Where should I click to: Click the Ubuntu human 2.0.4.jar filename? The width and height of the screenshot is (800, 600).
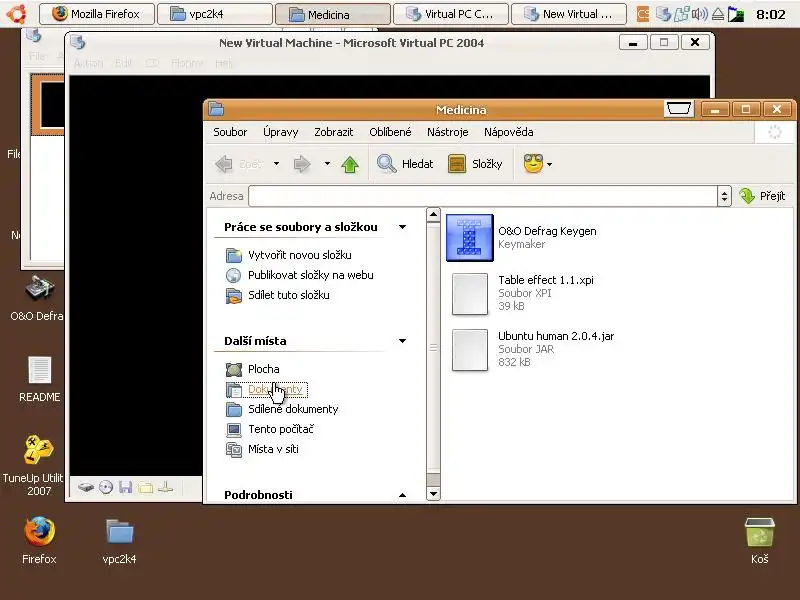click(x=556, y=336)
